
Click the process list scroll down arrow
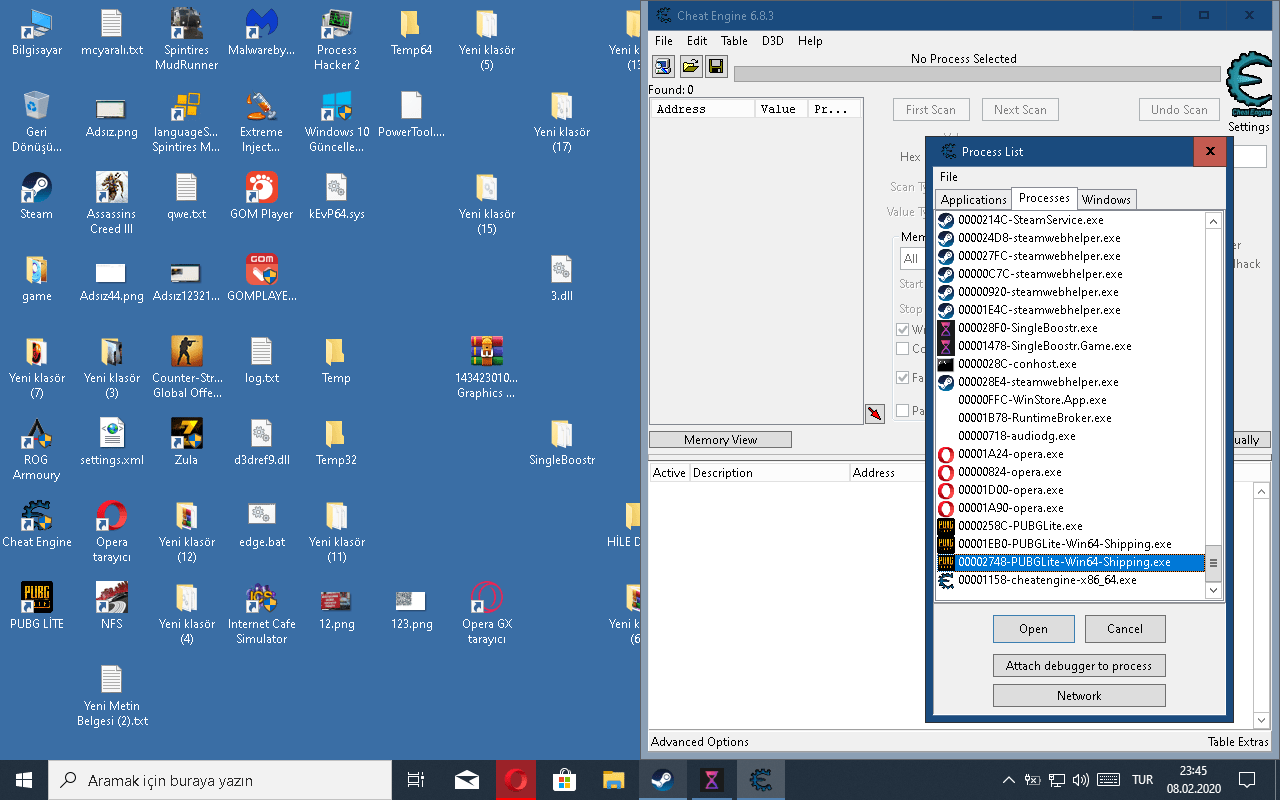click(x=1214, y=590)
